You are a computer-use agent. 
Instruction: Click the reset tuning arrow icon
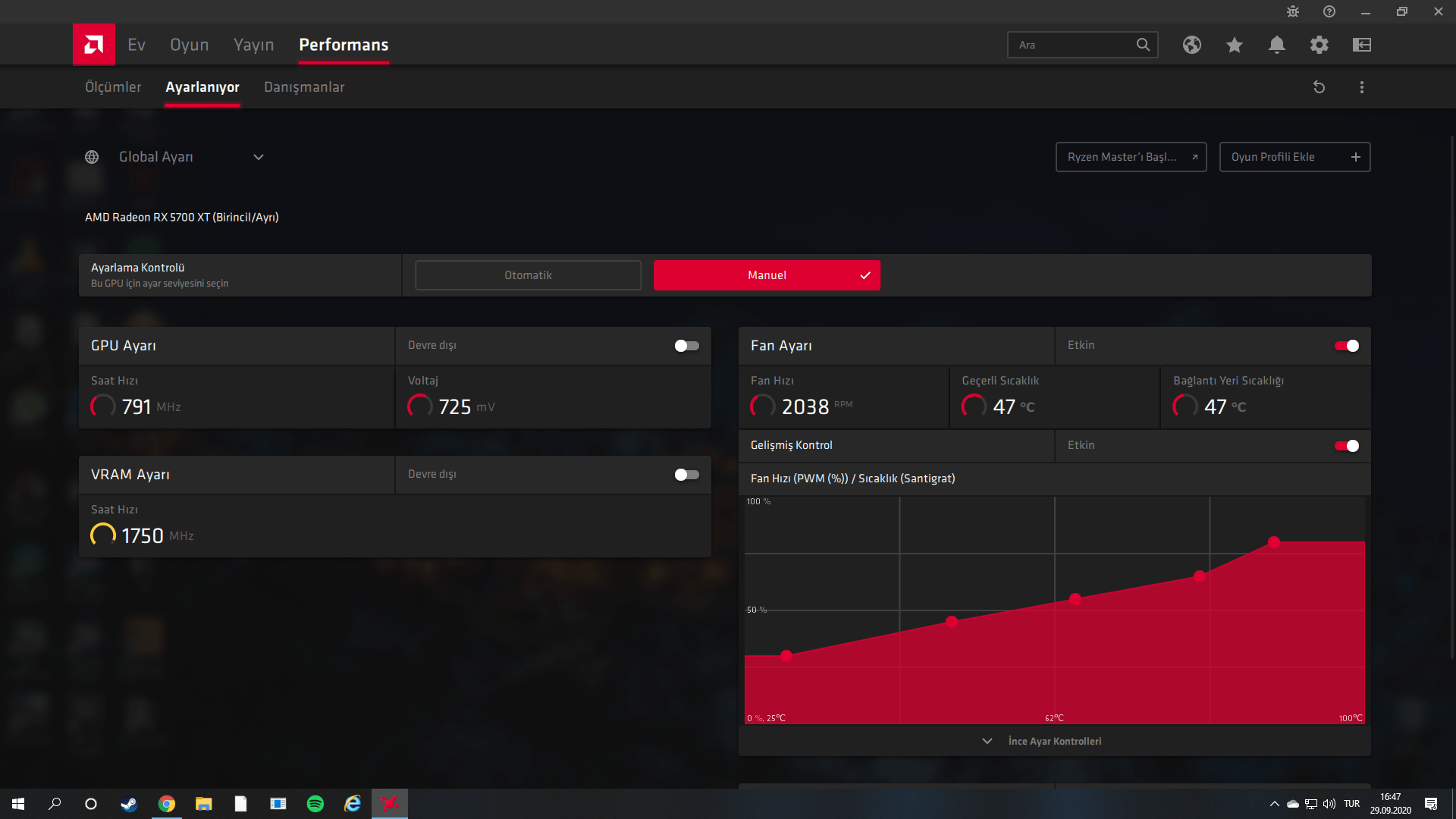point(1319,87)
